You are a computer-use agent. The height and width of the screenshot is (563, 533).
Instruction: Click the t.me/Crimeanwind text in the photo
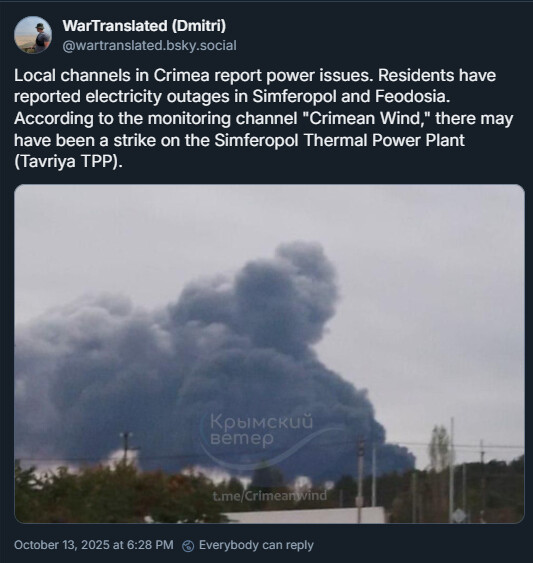[x=270, y=495]
